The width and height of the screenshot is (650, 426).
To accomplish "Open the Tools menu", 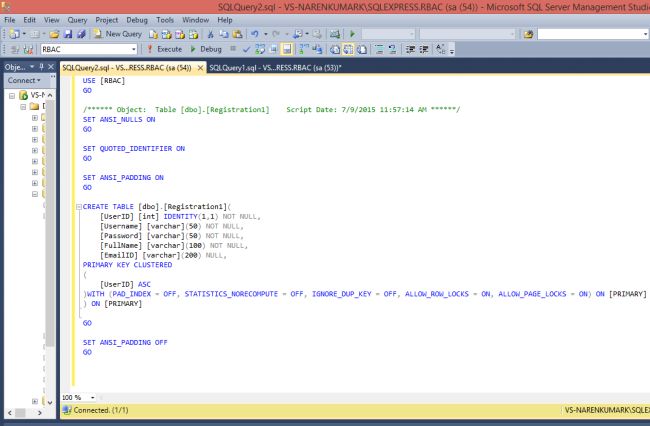I will point(165,19).
